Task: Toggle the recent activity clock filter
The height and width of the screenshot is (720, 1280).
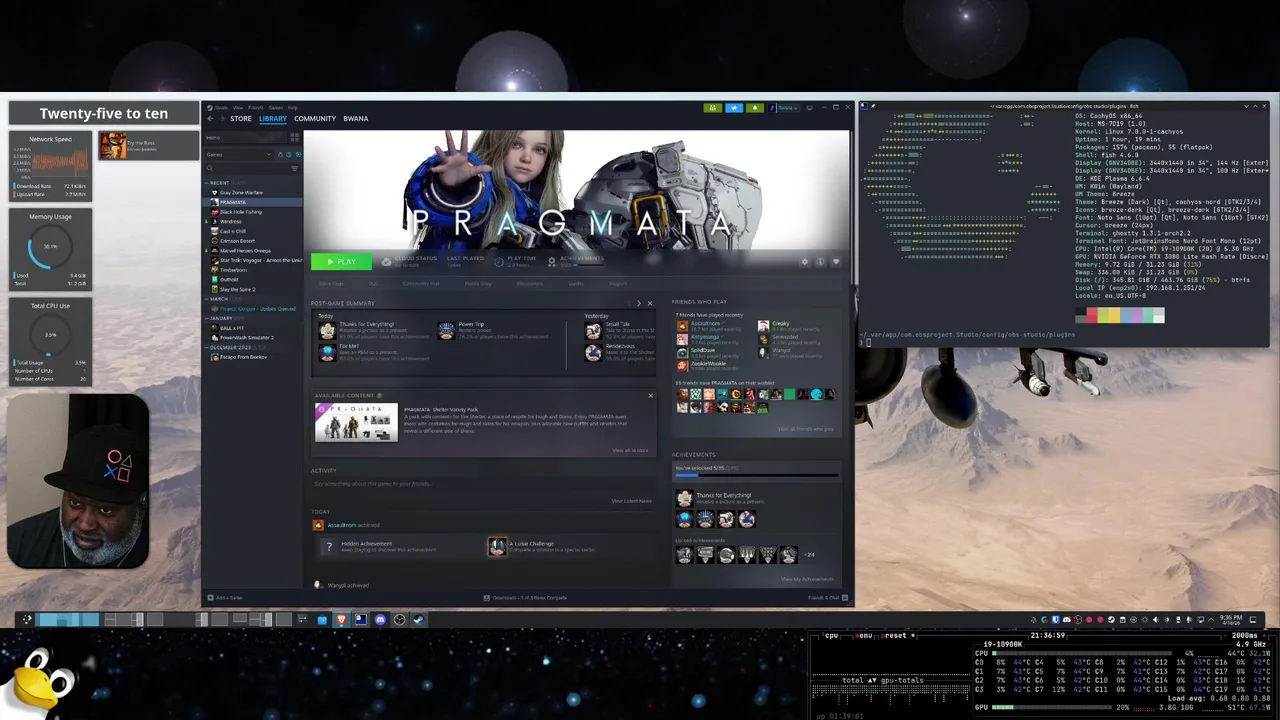Action: 289,155
